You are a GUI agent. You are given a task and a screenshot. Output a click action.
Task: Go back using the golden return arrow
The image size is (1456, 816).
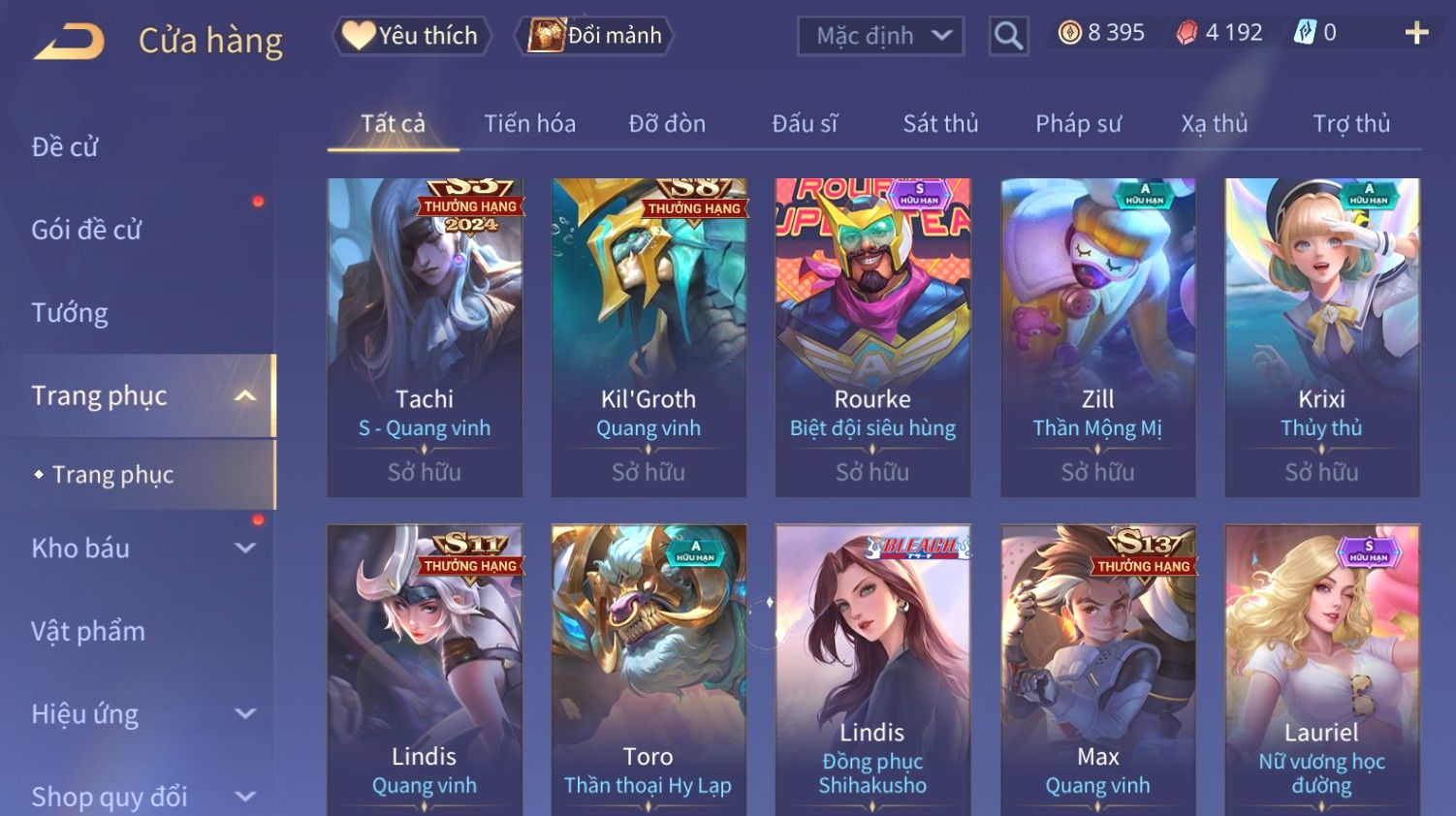click(70, 42)
